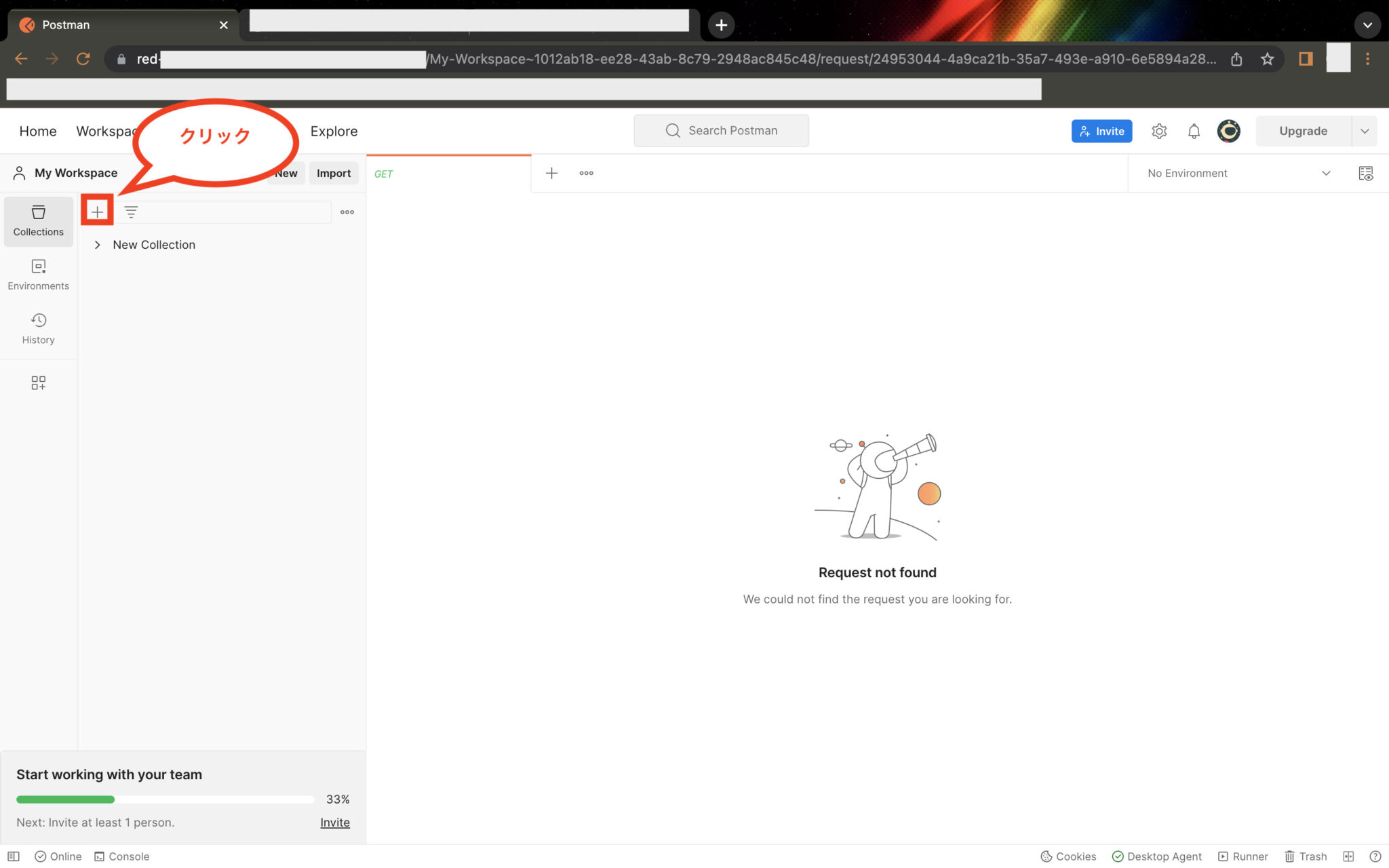Click the filter icon in the Collections sidebar
Viewport: 1389px width, 868px height.
(131, 212)
